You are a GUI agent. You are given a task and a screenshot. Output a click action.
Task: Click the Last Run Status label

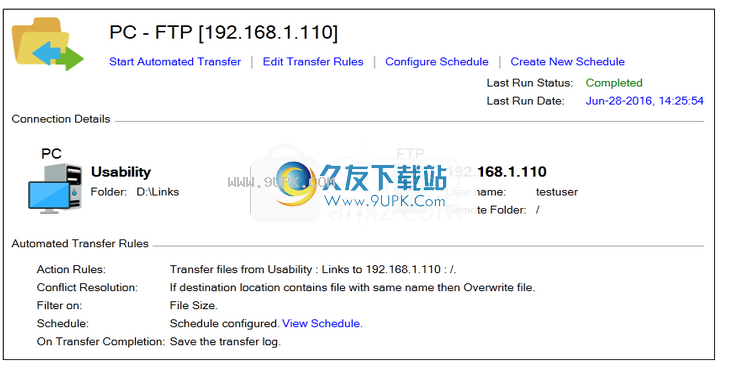[x=530, y=83]
